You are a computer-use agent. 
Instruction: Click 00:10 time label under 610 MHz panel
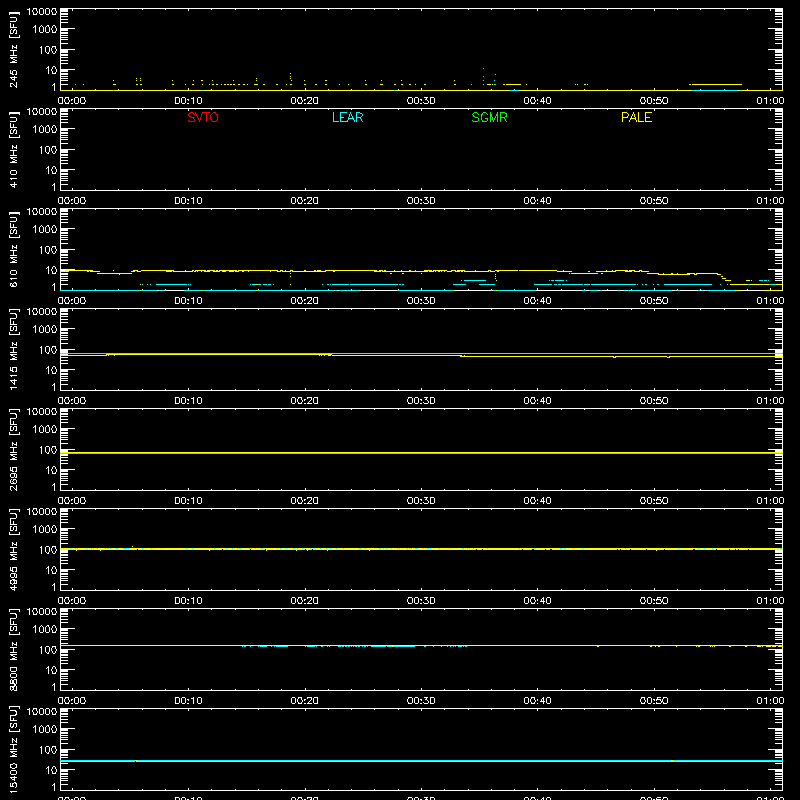188,301
